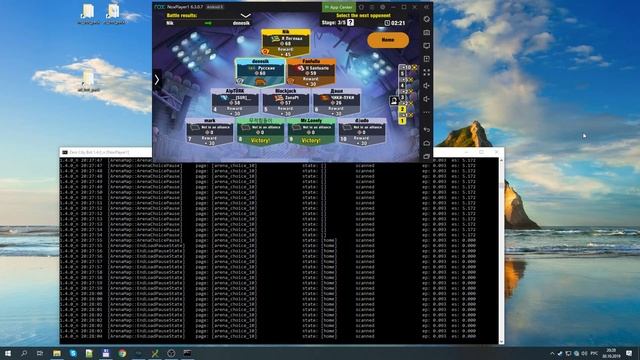Choose opponent mark in rank 7
This screenshot has height=360, width=640.
click(210, 132)
